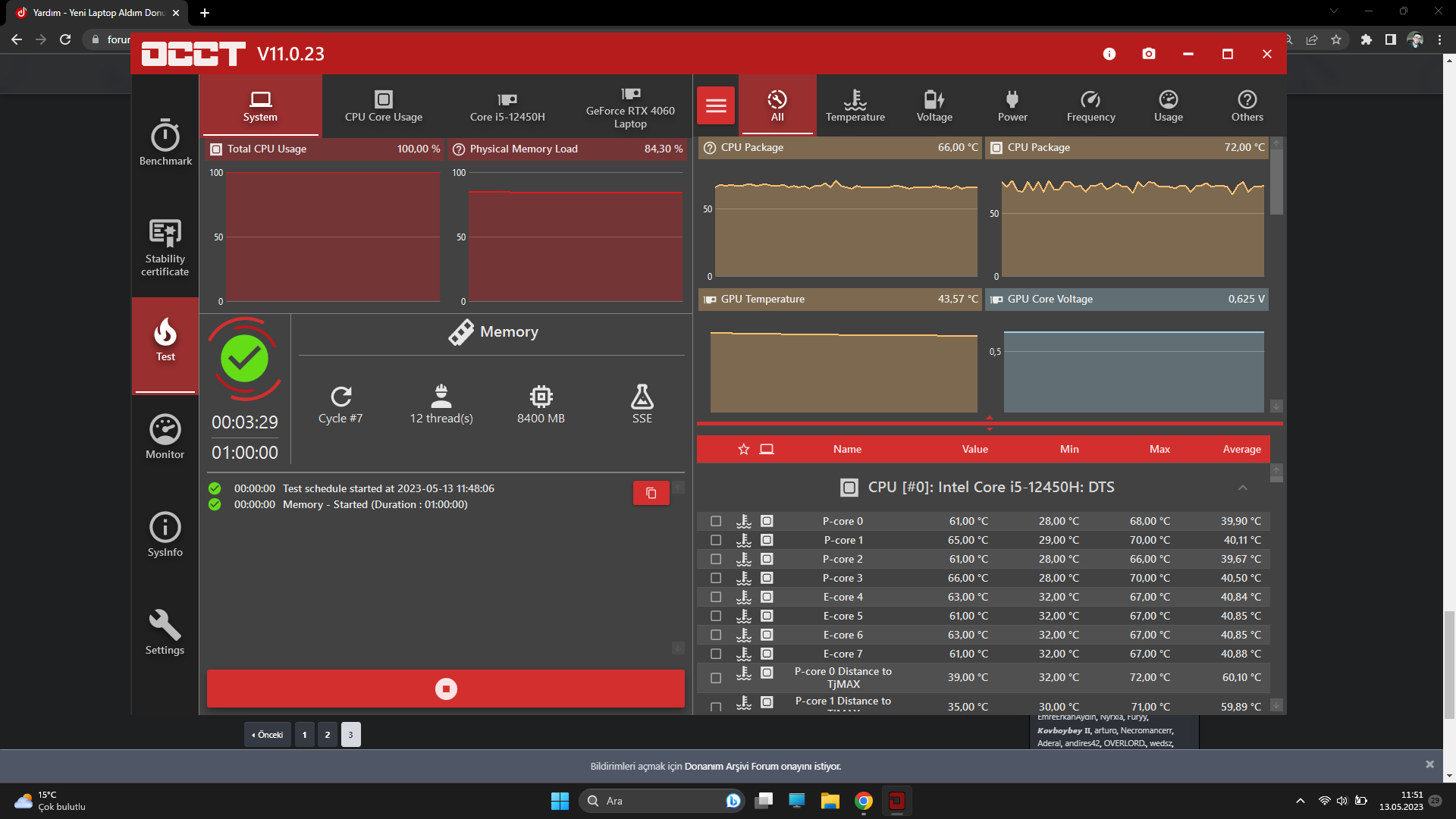Check the E-core 6 favorite checkbox
This screenshot has height=819, width=1456.
(716, 635)
